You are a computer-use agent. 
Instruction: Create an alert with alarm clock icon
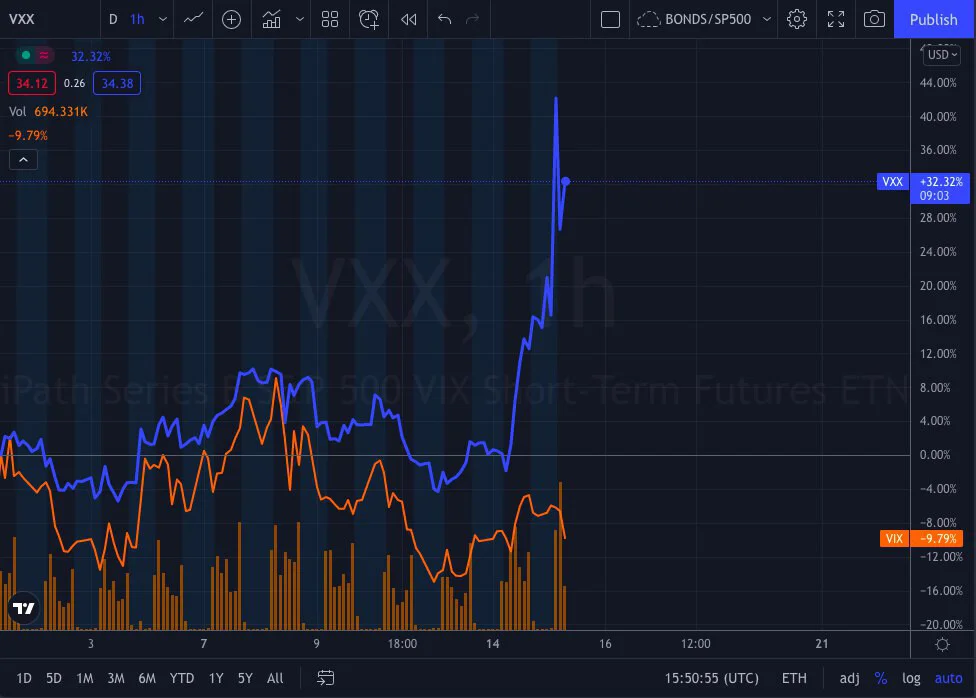pyautogui.click(x=368, y=19)
